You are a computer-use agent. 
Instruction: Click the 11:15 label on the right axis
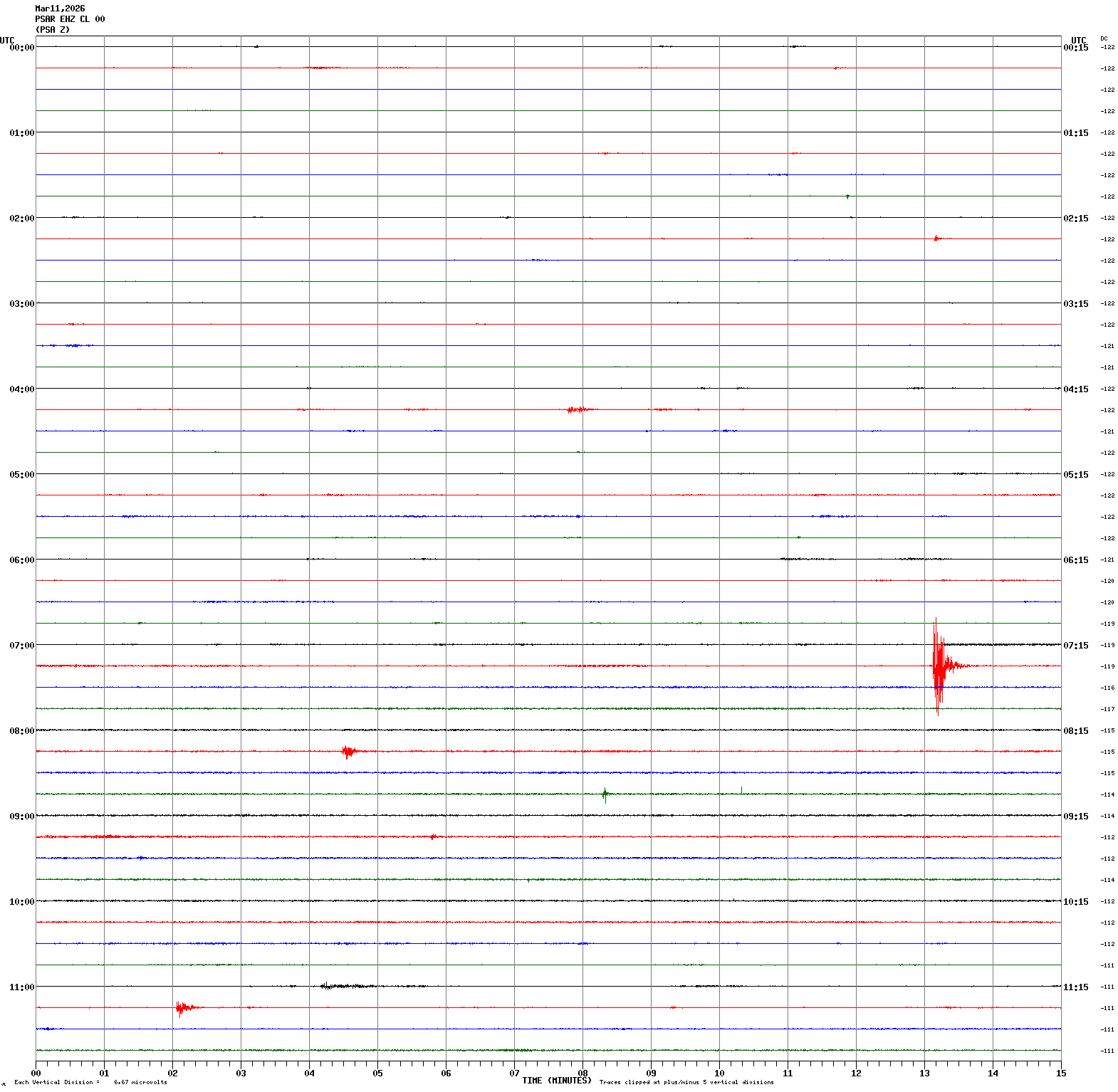(1075, 987)
